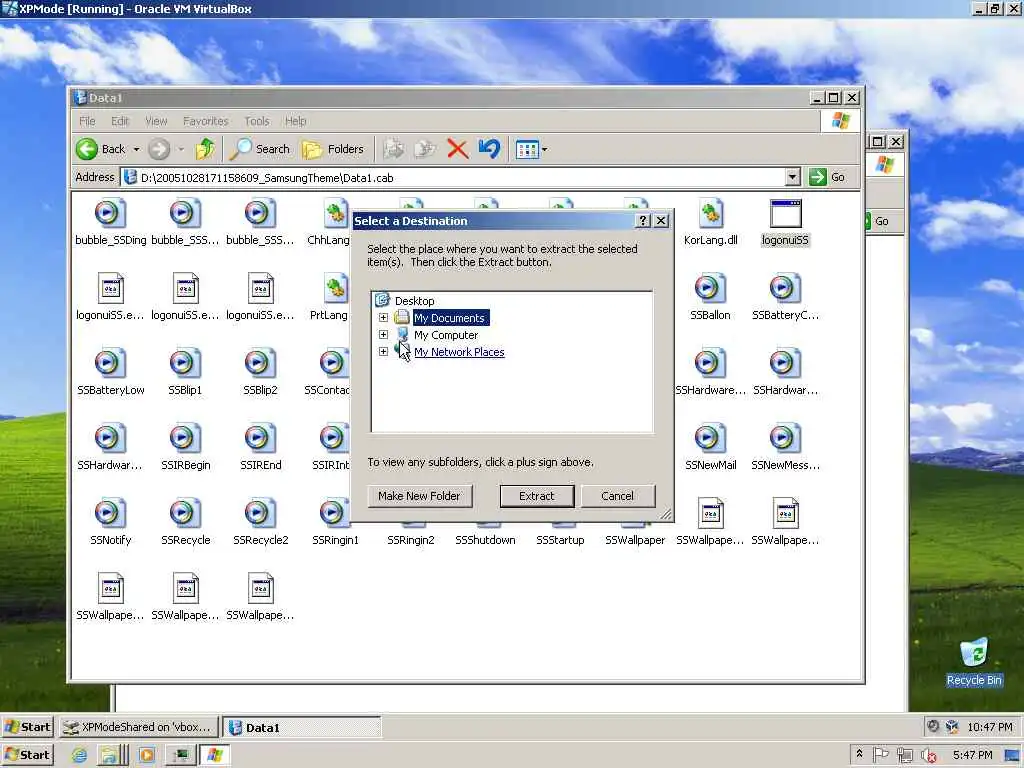
Task: Select the SSRecycle sound file
Action: click(x=185, y=524)
